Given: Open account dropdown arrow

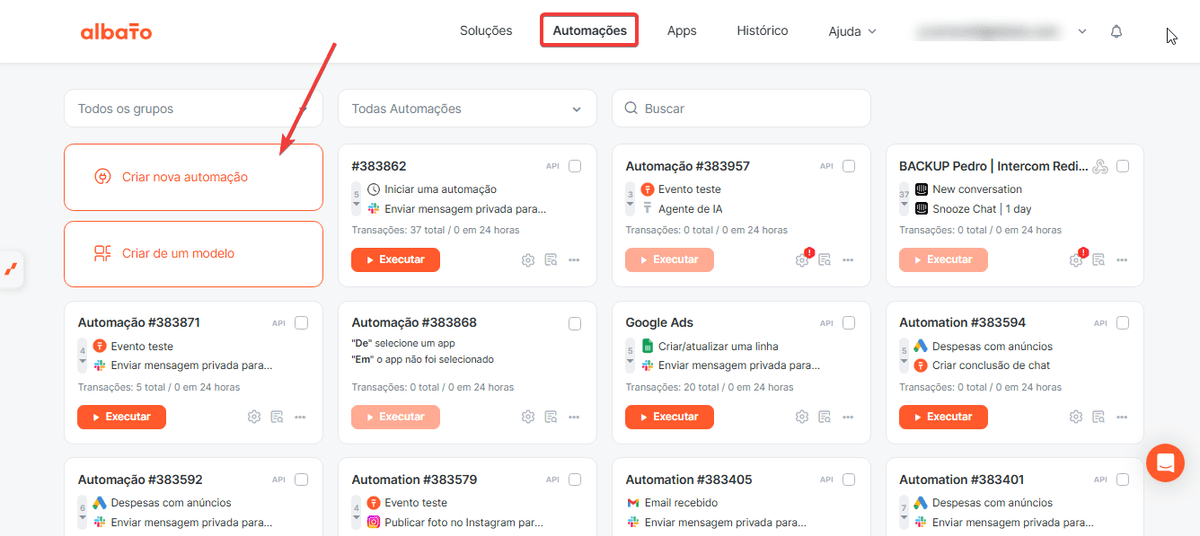Looking at the screenshot, I should [1082, 32].
